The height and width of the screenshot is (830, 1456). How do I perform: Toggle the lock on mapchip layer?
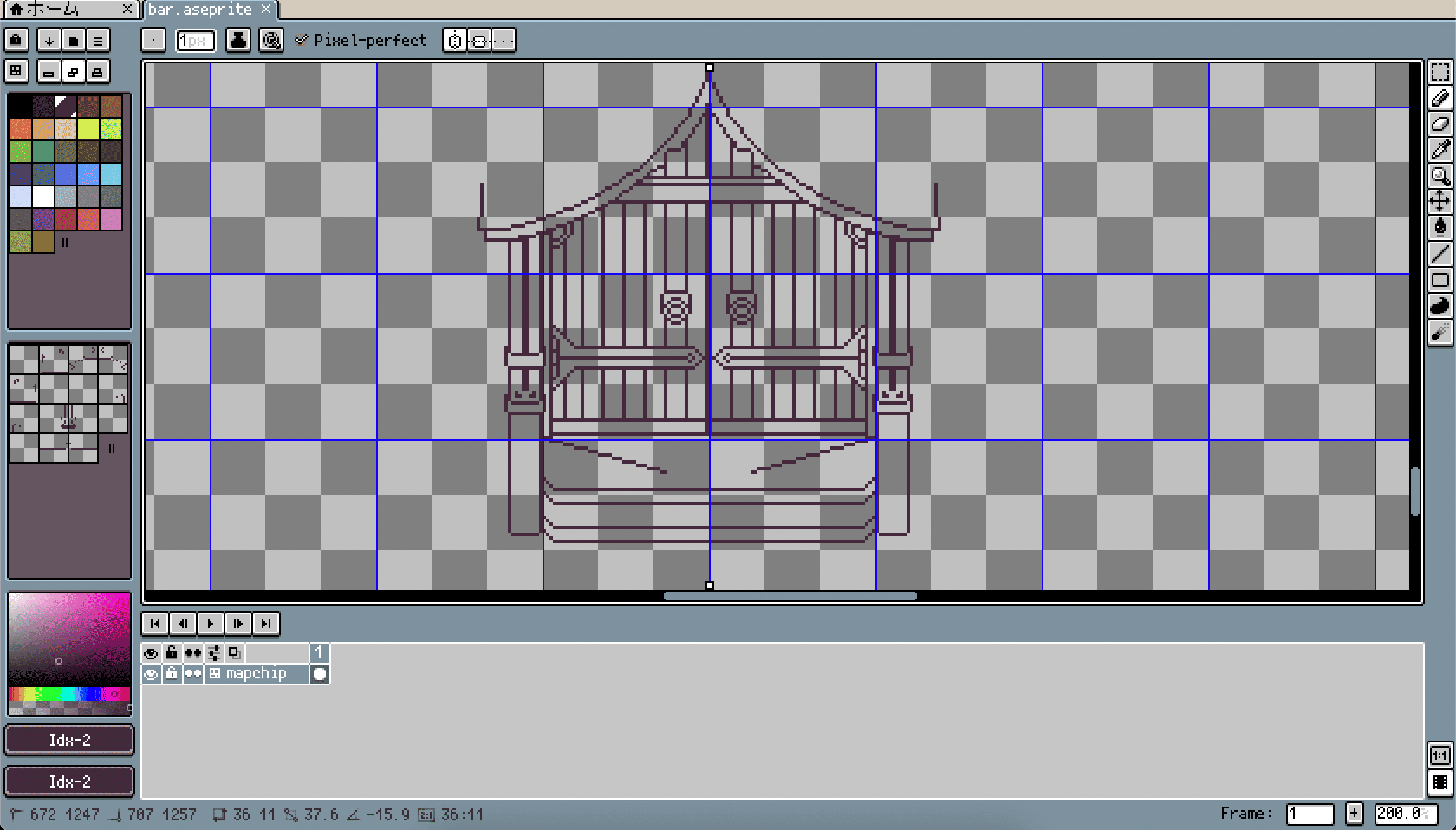click(171, 674)
